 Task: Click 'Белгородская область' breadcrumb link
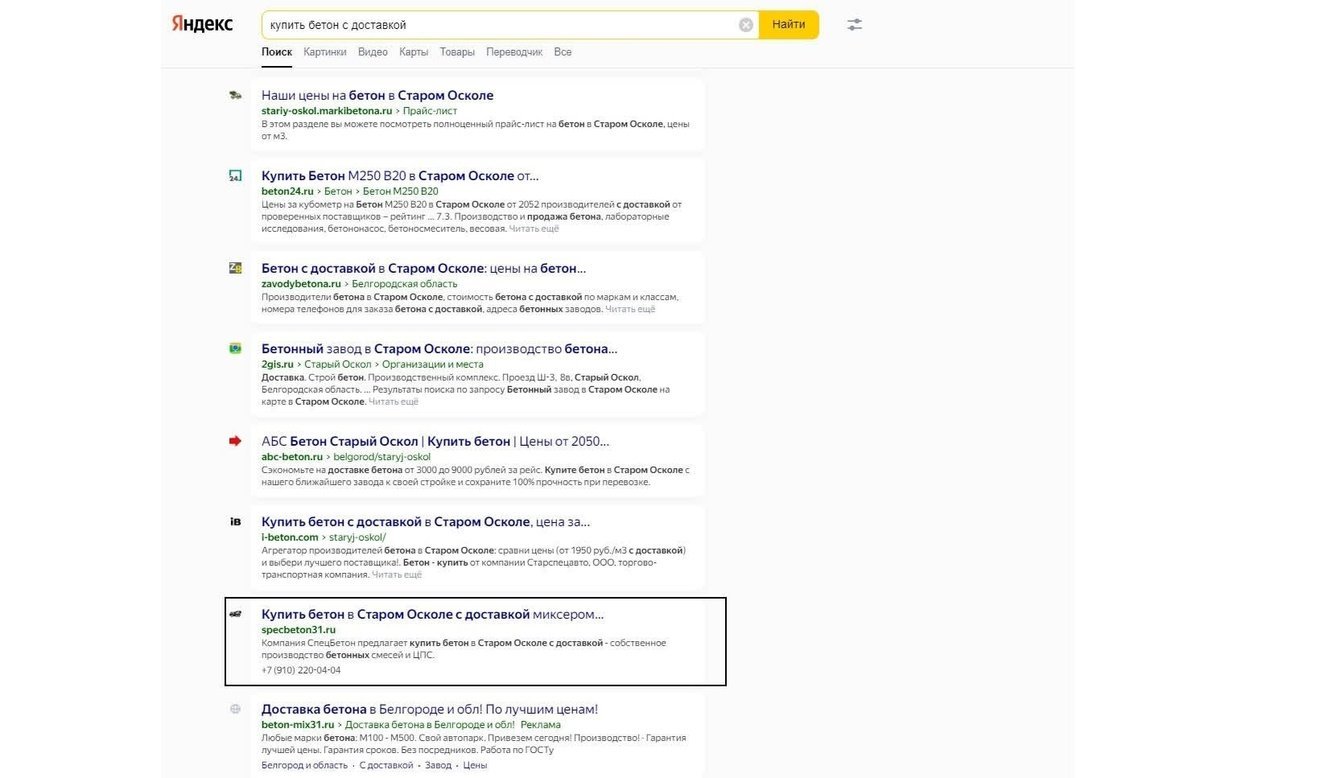pos(405,284)
